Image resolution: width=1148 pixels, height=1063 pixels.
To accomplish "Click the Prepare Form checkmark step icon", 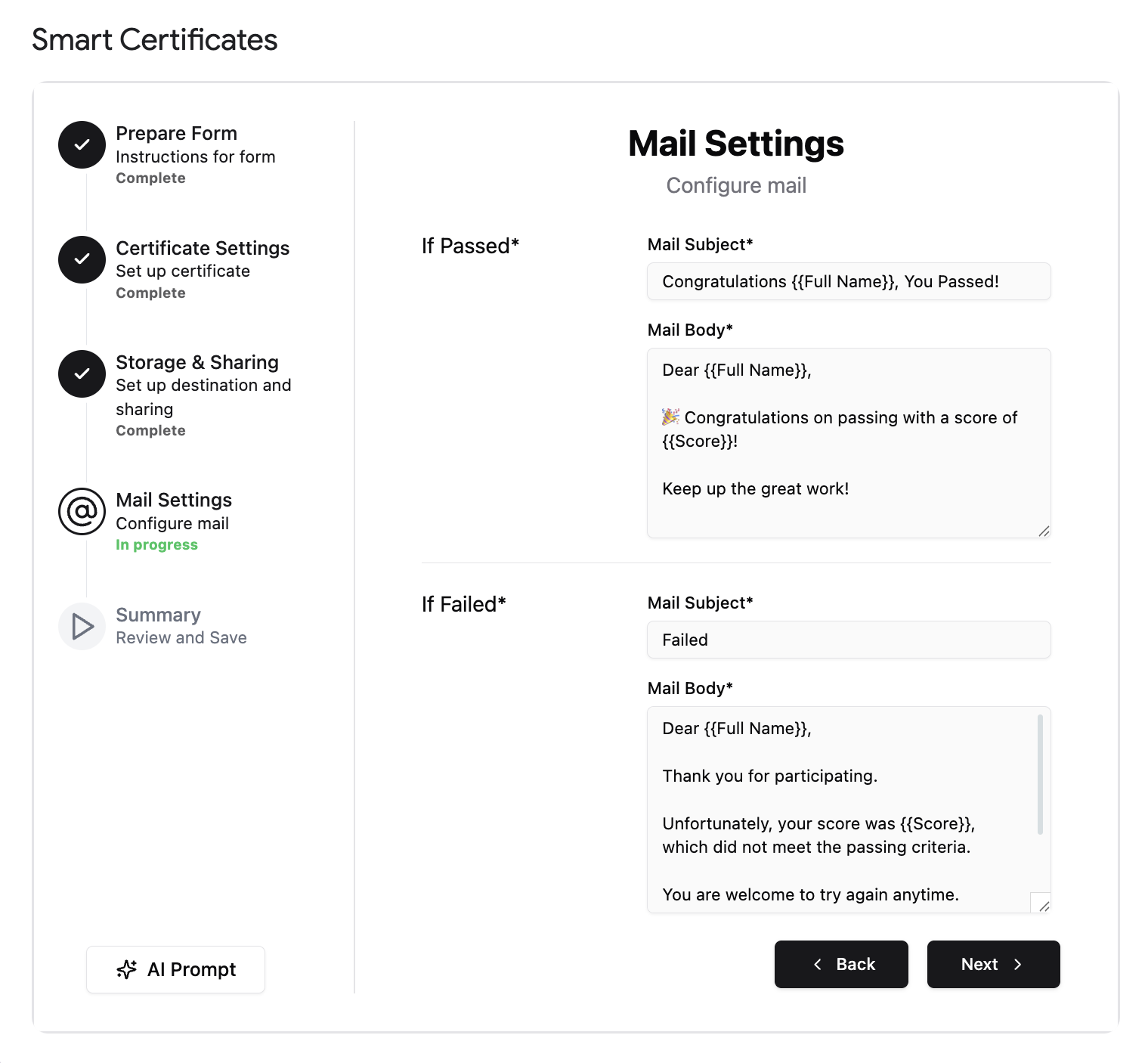I will (82, 144).
